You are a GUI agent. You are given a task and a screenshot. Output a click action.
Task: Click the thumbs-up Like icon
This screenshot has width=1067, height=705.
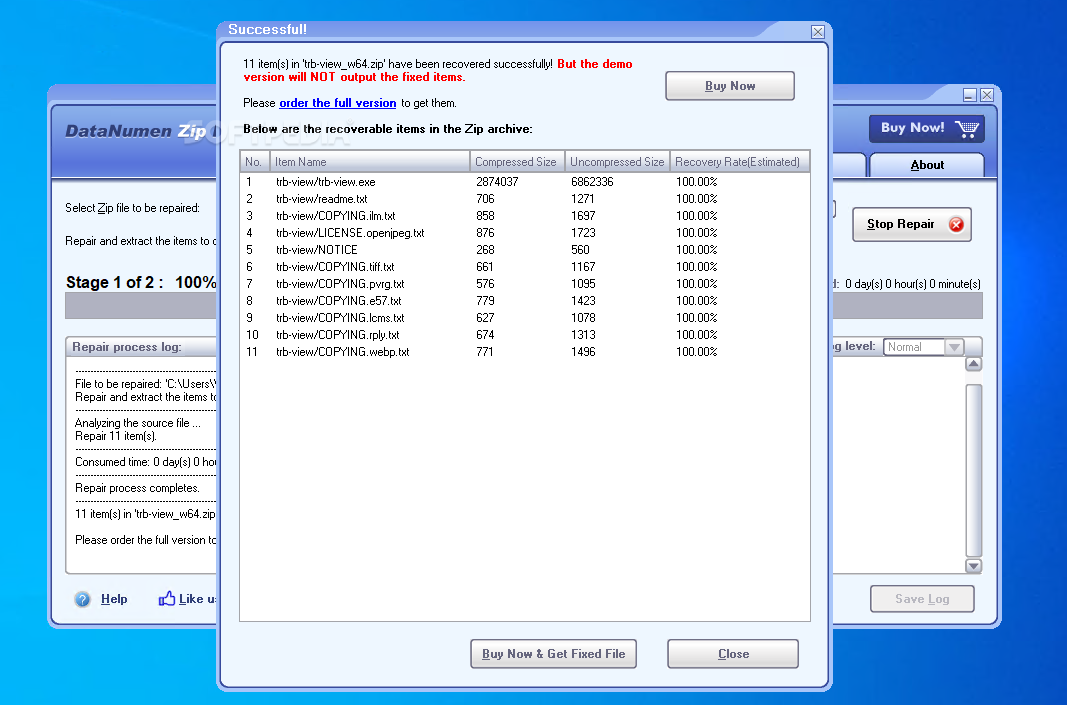point(167,599)
